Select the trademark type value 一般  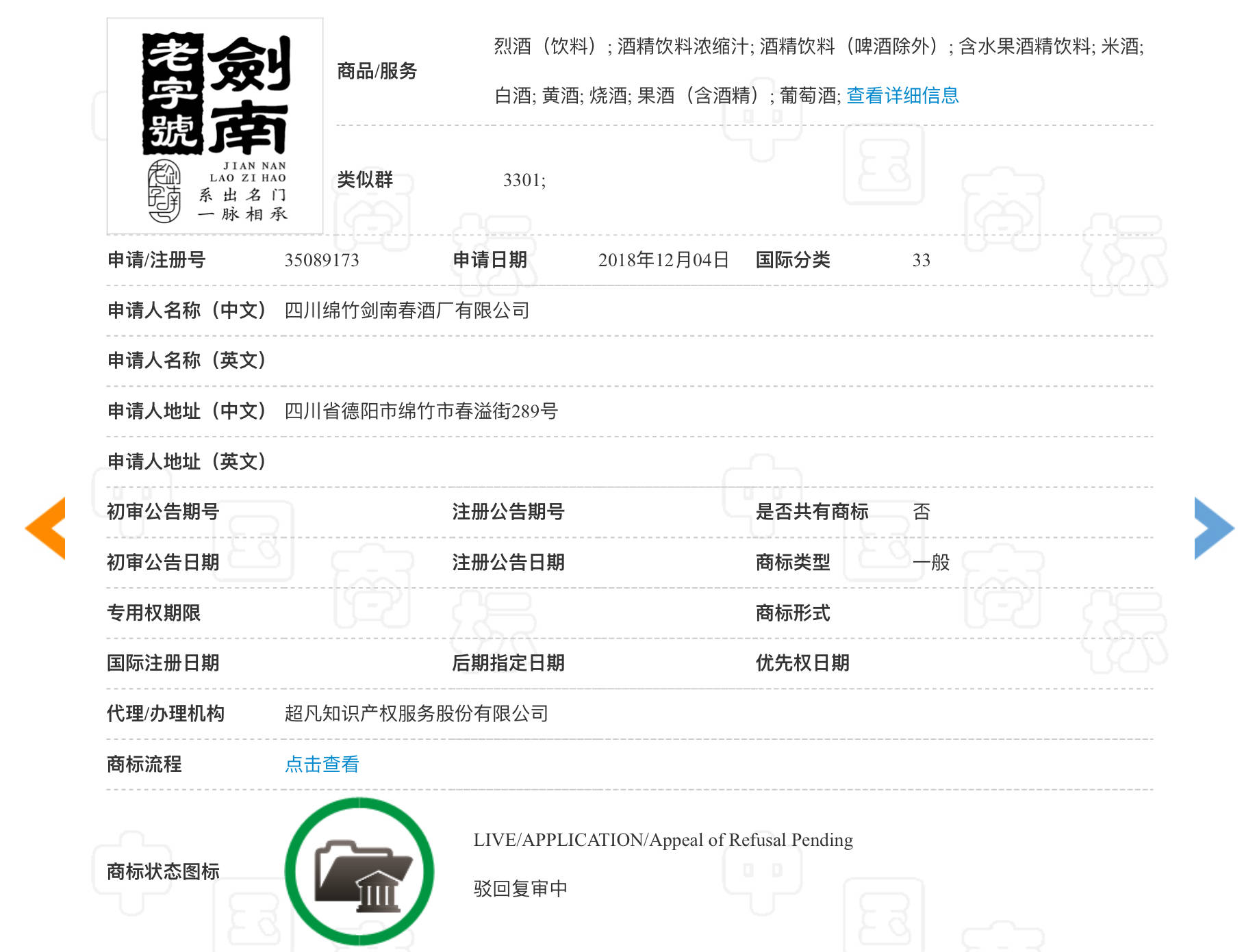931,563
